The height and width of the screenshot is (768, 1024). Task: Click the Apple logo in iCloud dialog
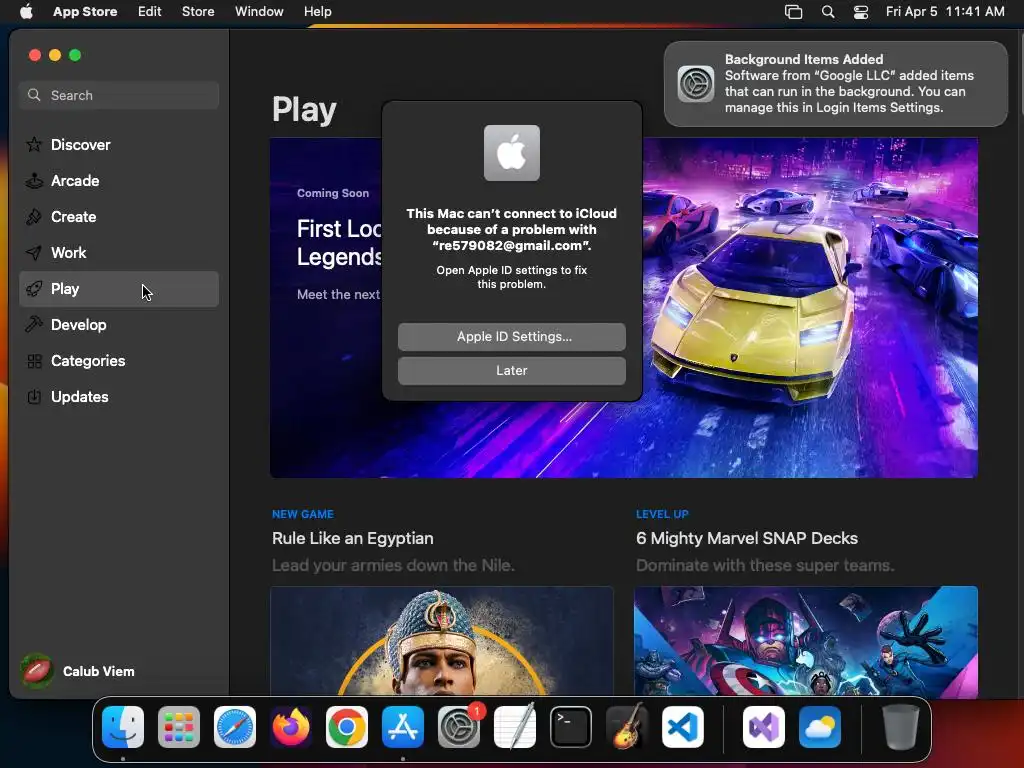512,153
